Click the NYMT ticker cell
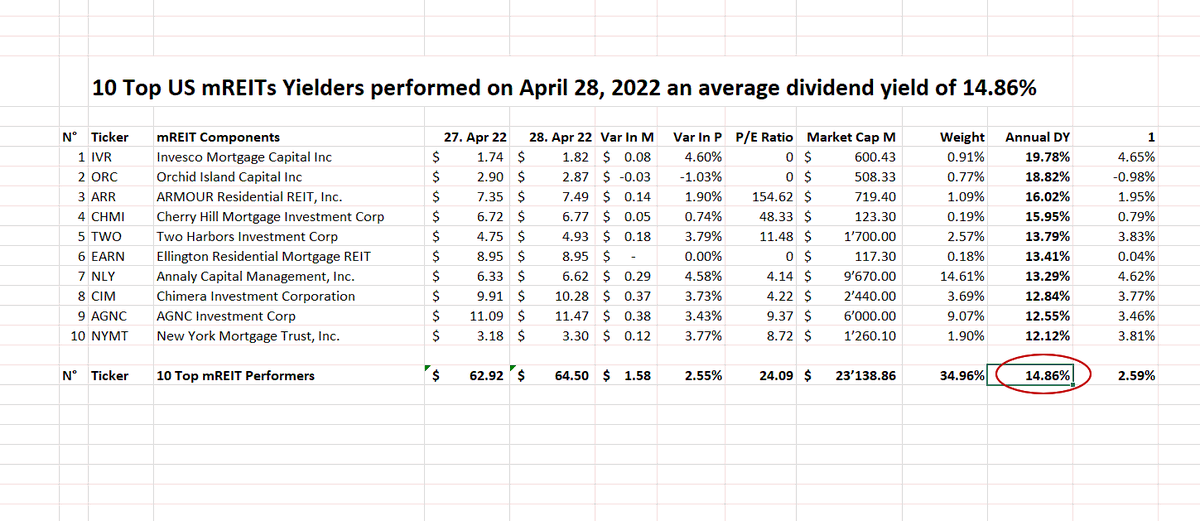1200x521 pixels. (x=111, y=336)
